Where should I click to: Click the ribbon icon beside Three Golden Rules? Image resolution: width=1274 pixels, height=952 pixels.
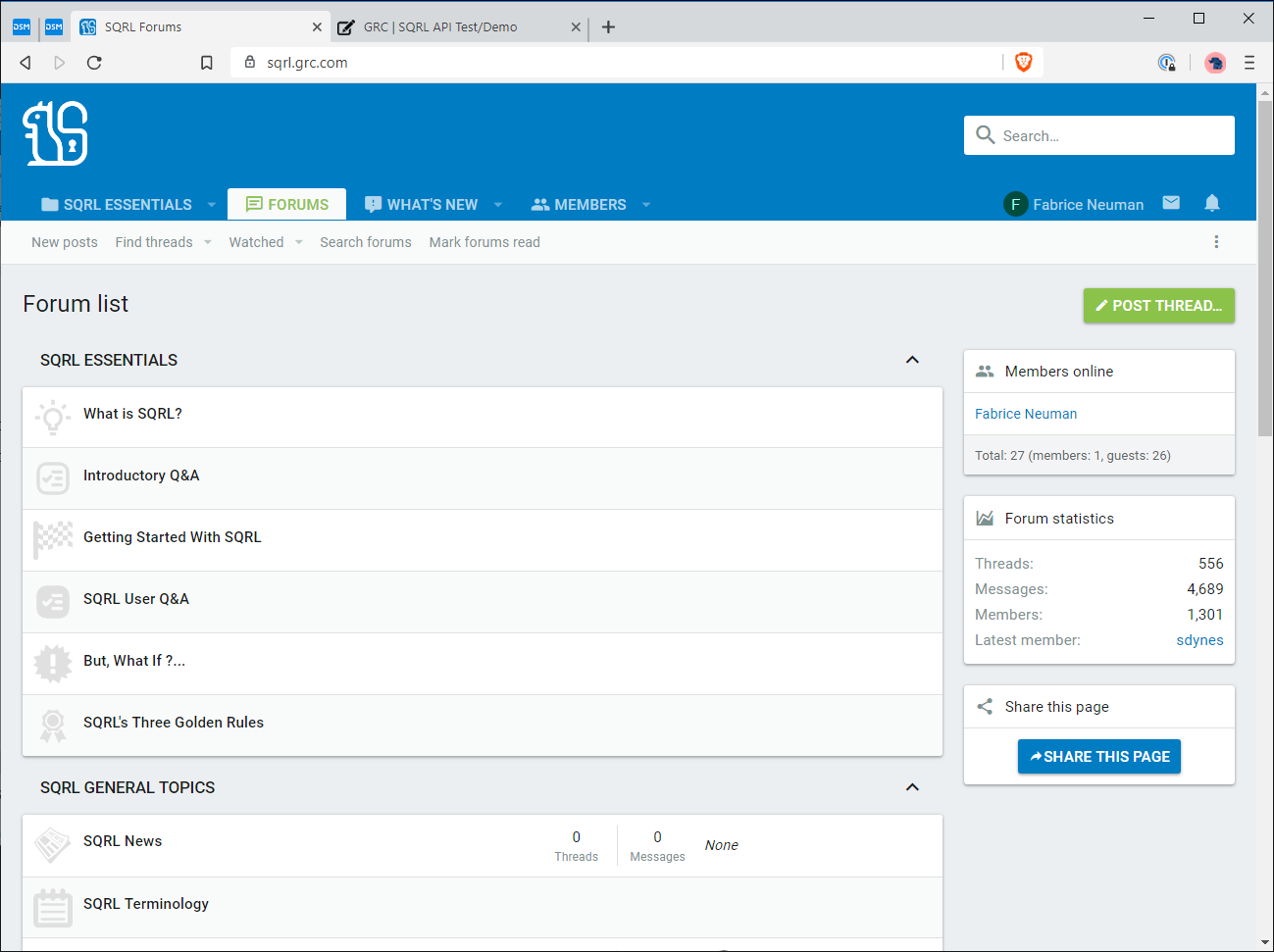click(53, 726)
